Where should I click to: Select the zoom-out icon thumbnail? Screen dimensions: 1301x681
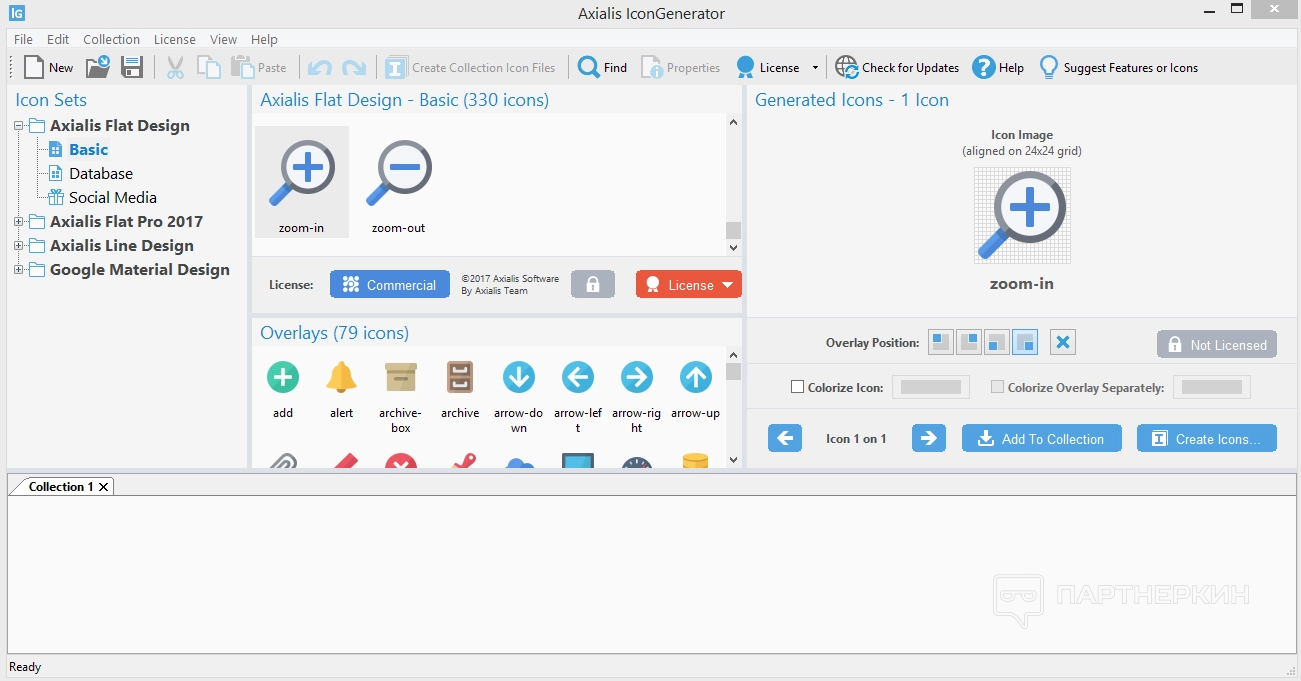coord(398,182)
